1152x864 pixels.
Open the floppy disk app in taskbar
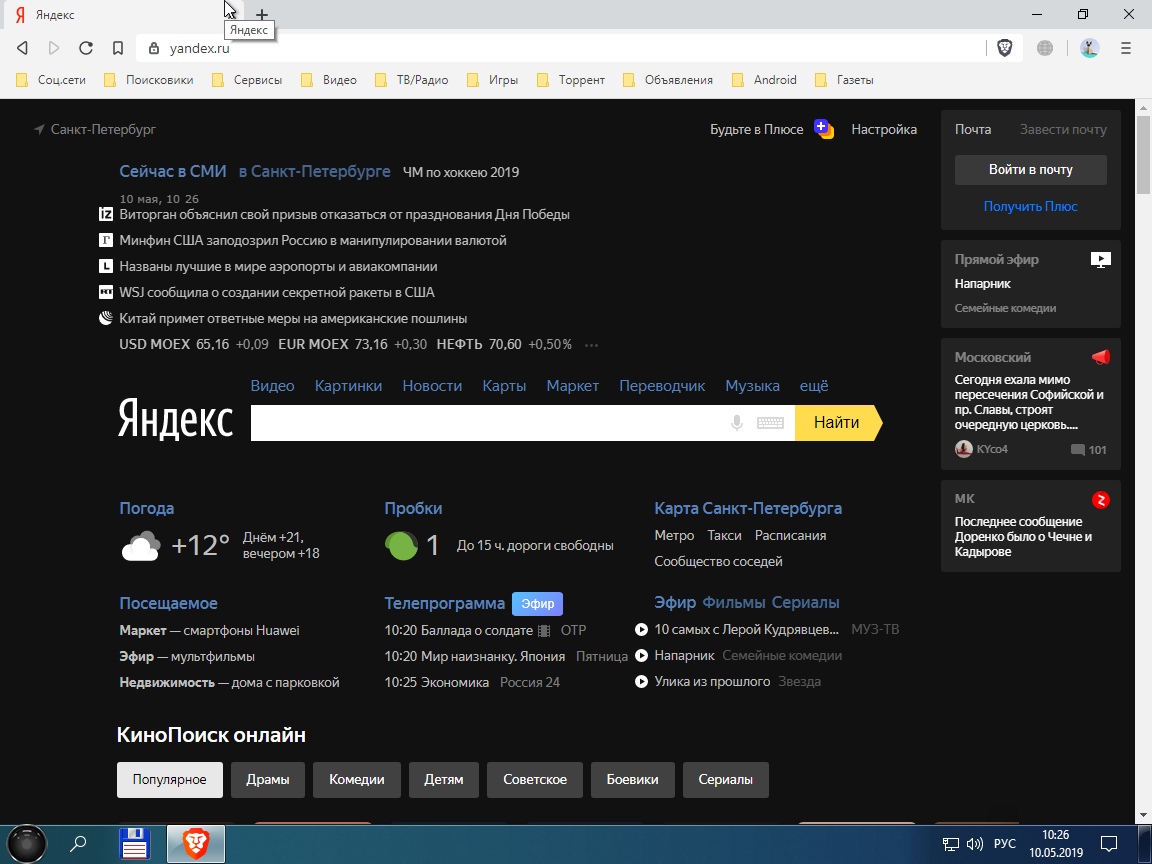pyautogui.click(x=135, y=843)
